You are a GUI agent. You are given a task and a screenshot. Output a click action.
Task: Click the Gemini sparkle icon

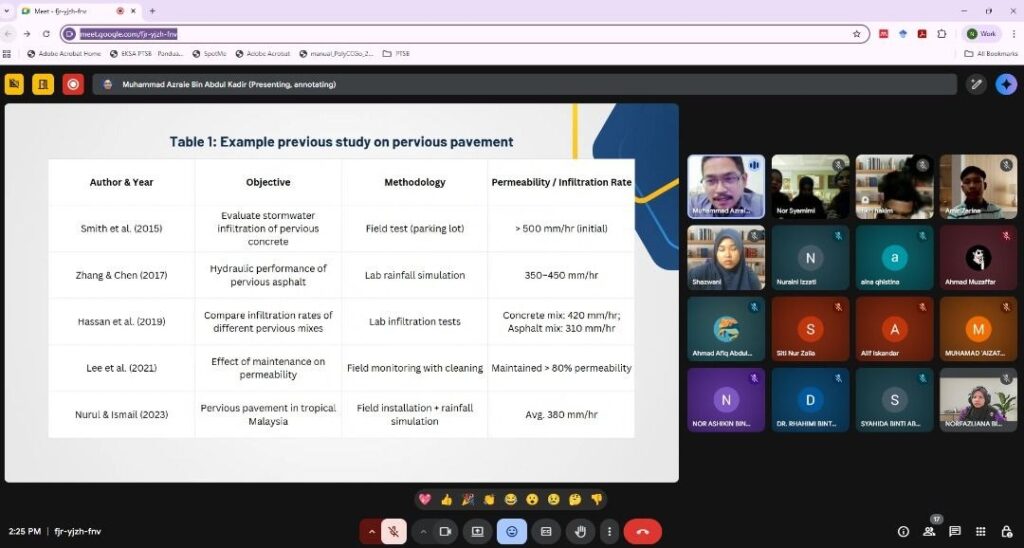point(1004,85)
